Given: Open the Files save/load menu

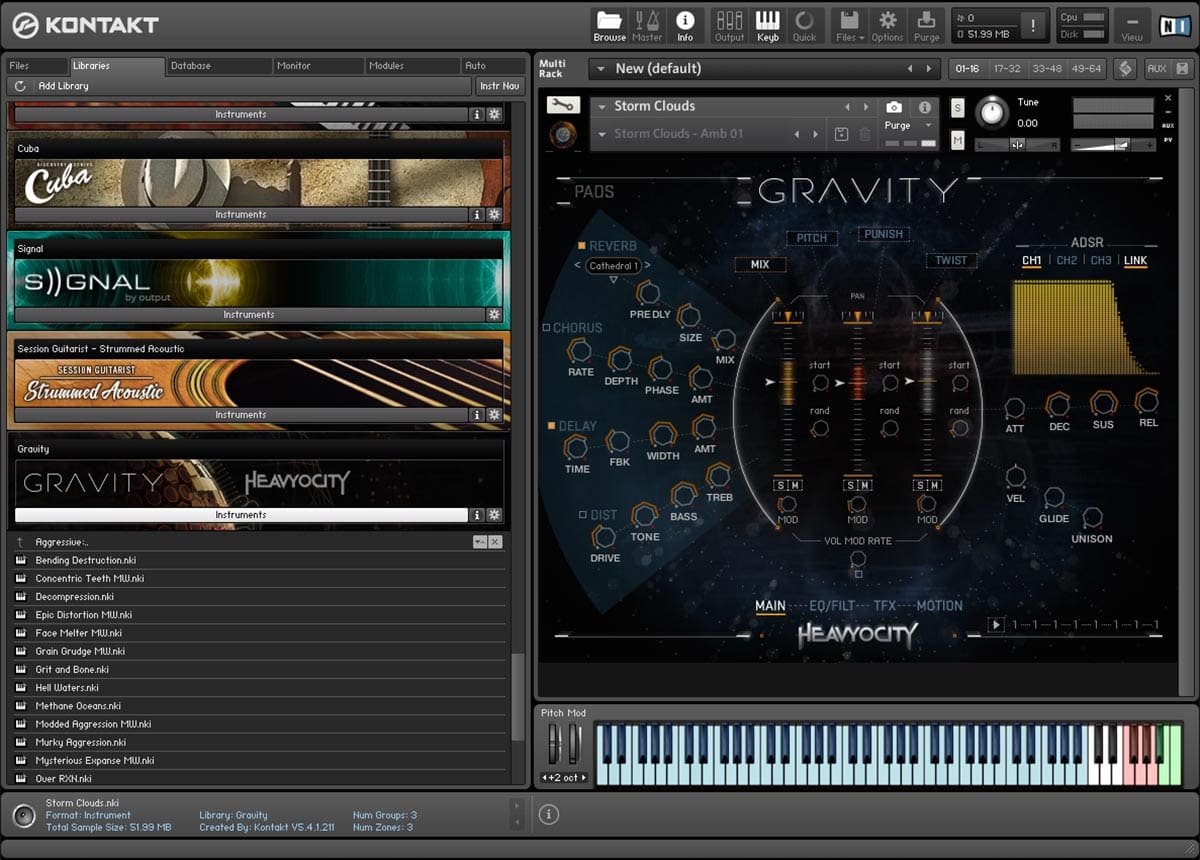Looking at the screenshot, I should (x=849, y=25).
